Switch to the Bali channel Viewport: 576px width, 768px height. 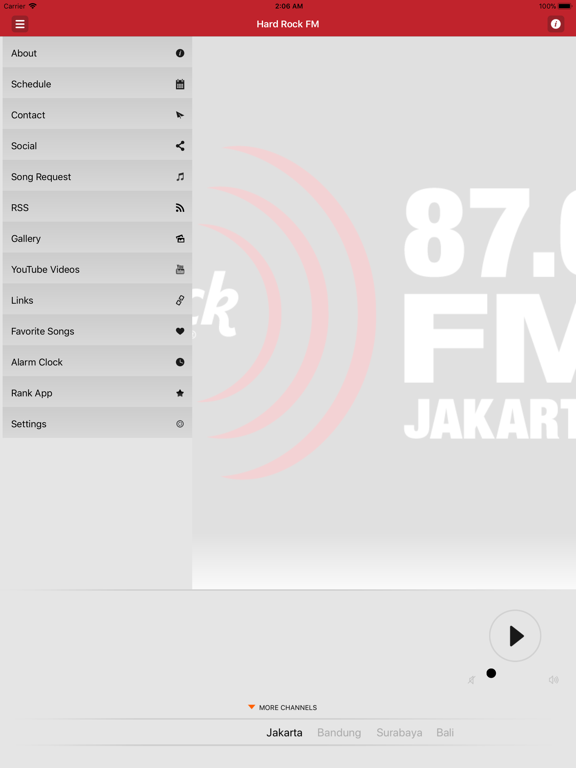click(445, 733)
